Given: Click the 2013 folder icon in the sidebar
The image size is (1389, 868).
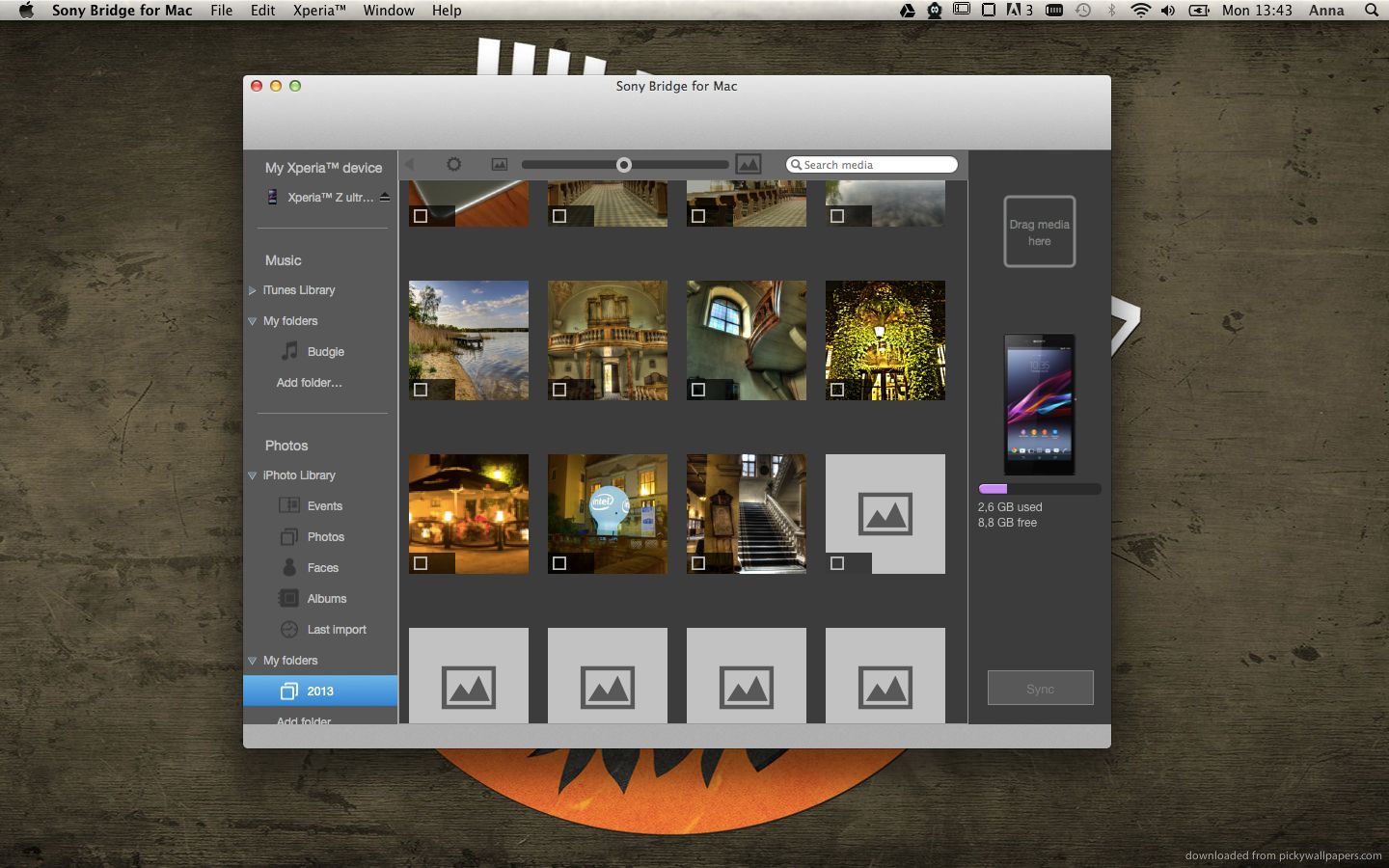Looking at the screenshot, I should pos(288,691).
